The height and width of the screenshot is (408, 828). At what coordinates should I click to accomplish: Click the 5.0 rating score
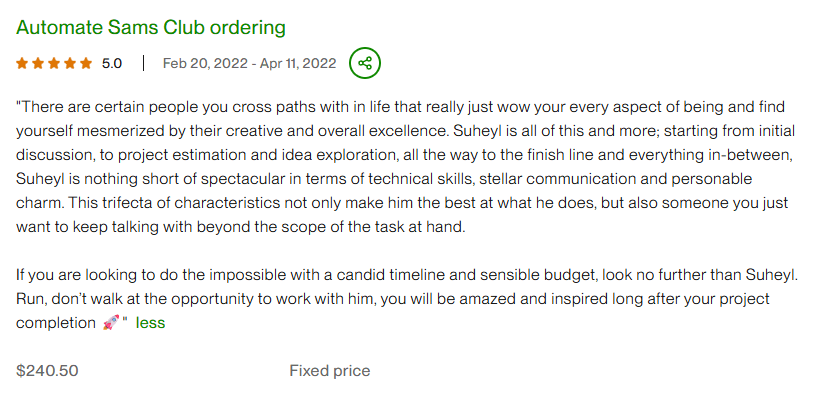112,63
